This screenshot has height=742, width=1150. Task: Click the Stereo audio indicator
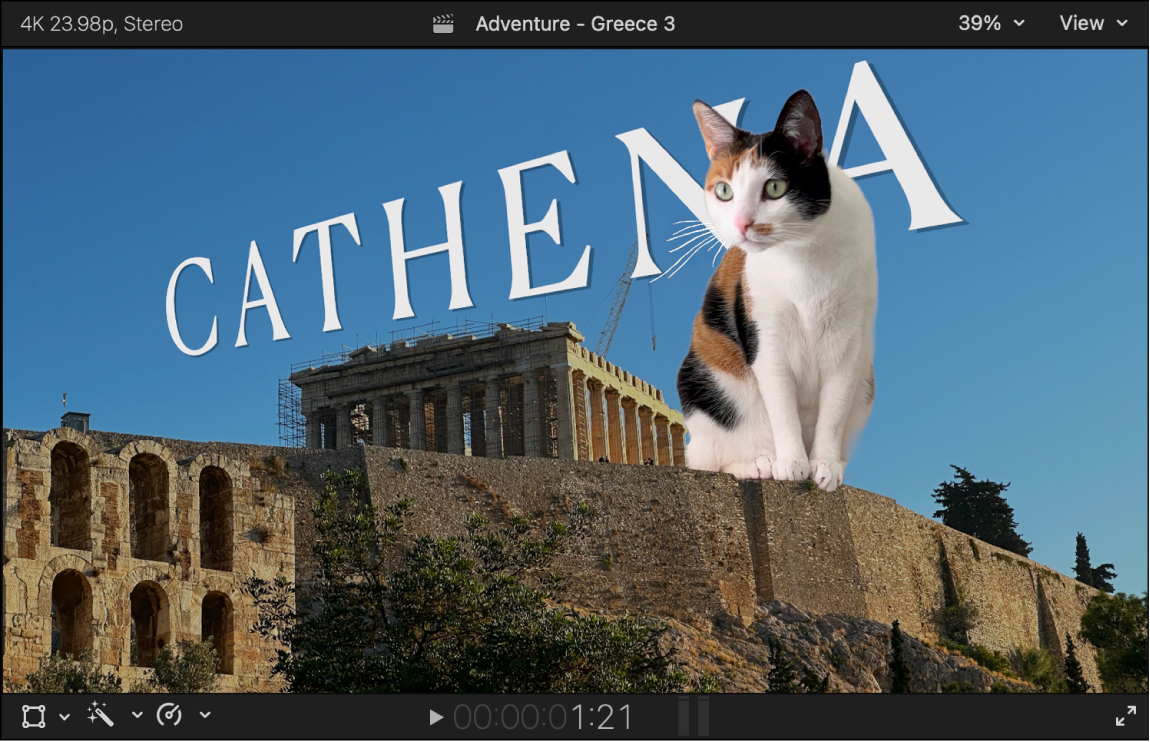tap(152, 23)
